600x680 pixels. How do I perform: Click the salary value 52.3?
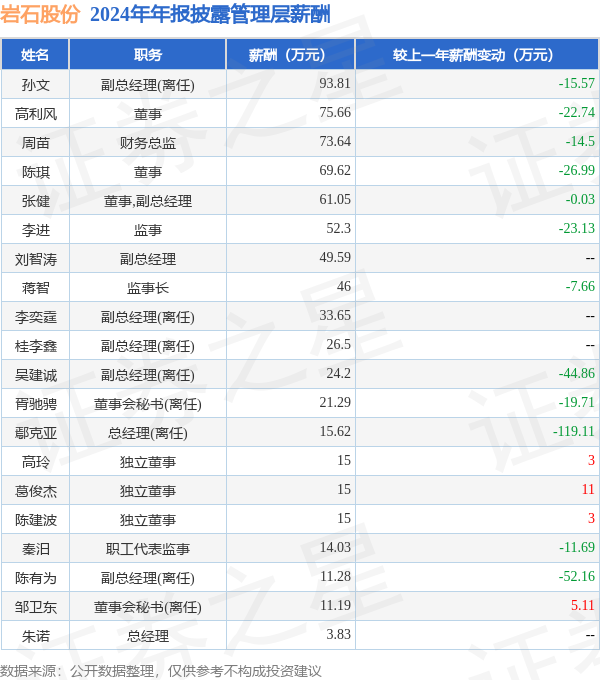[x=338, y=229]
